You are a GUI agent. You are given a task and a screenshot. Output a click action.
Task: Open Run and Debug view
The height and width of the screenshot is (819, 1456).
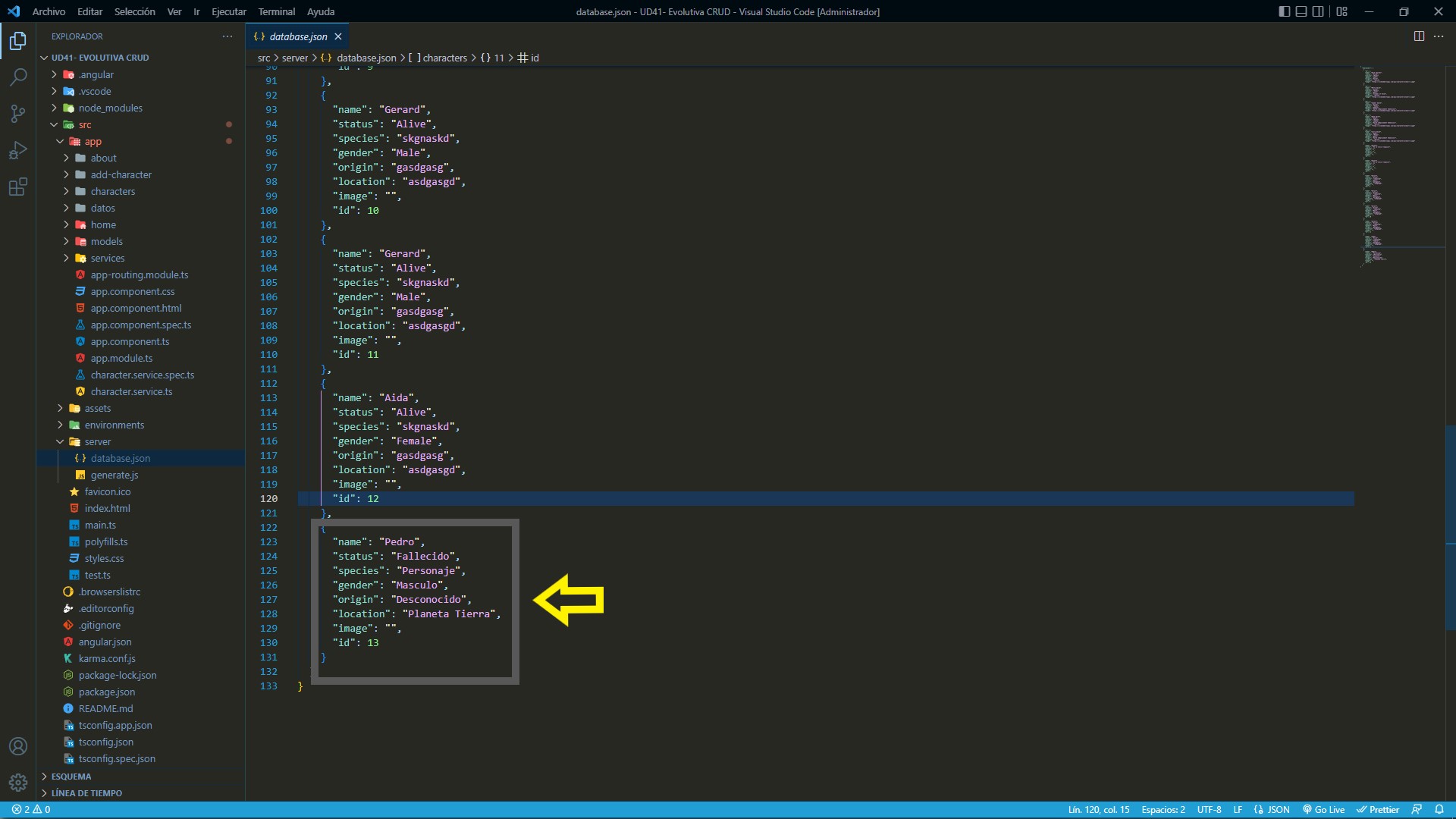[x=18, y=150]
